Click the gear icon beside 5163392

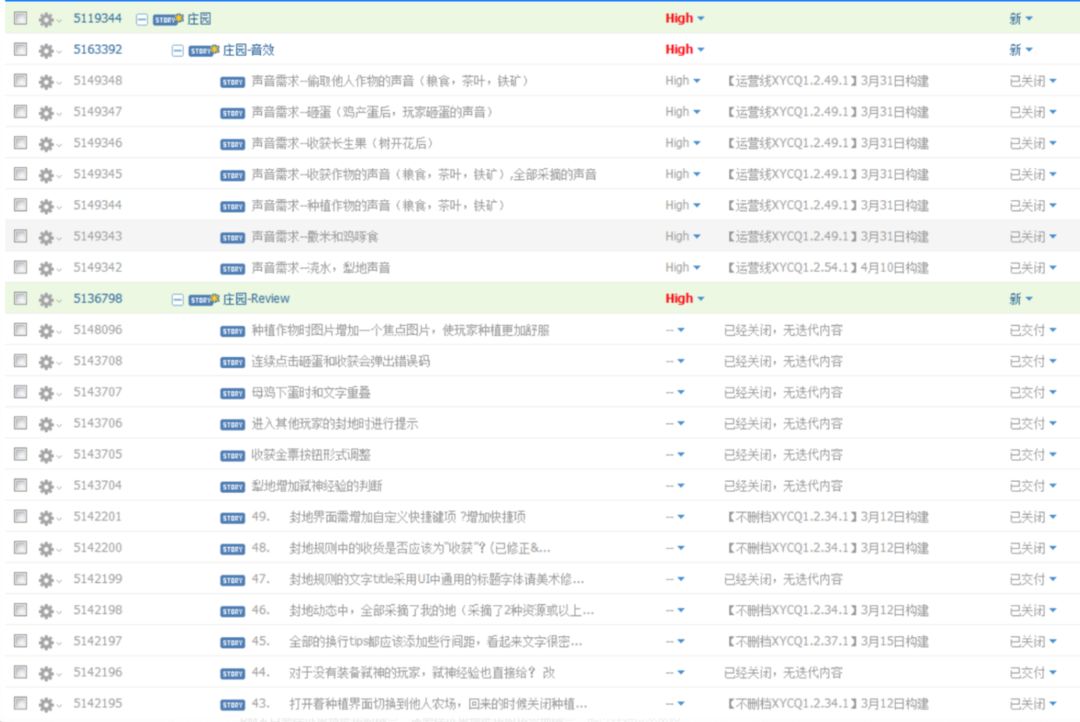pyautogui.click(x=47, y=50)
